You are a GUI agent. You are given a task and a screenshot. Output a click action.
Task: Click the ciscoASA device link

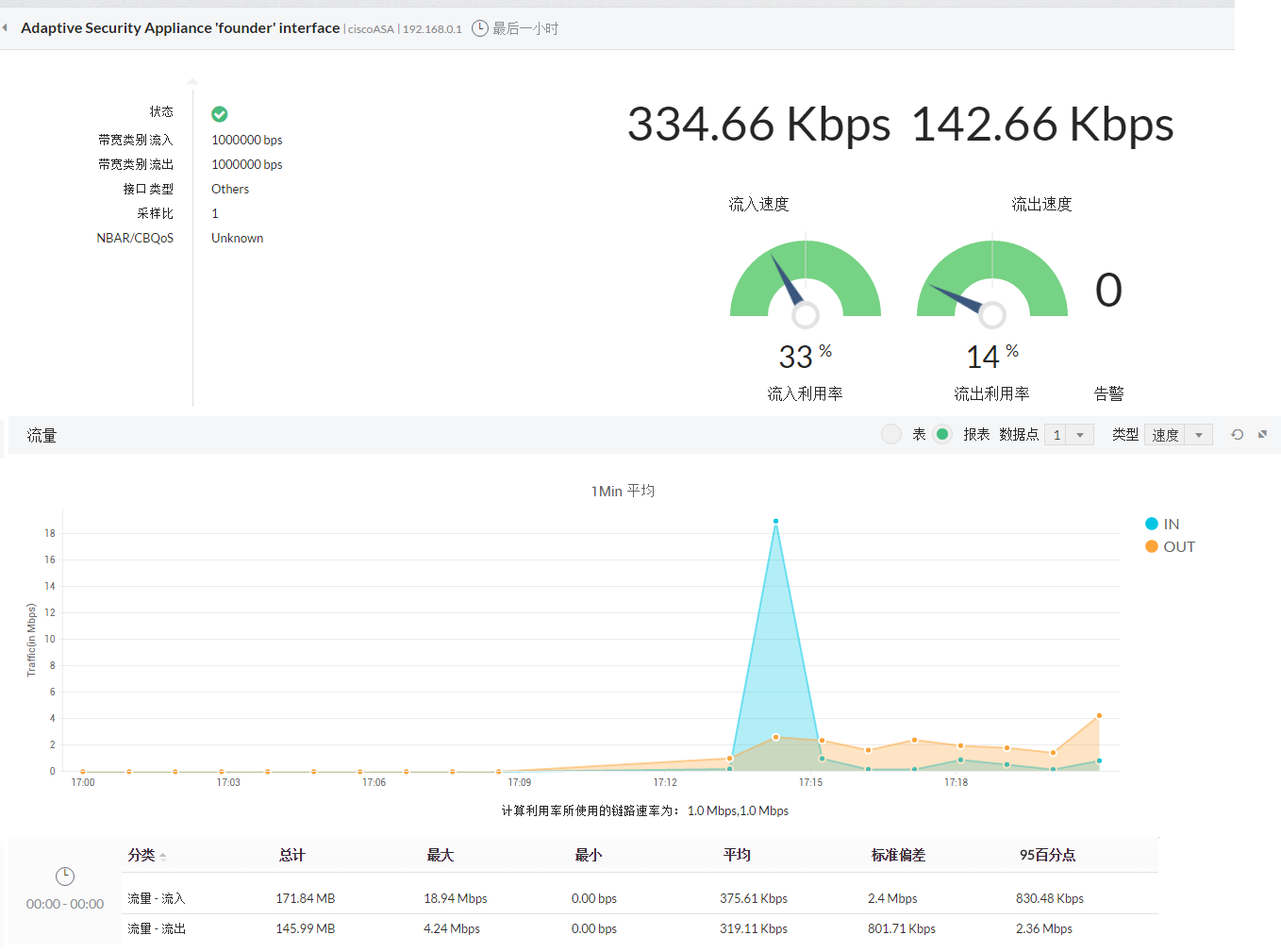point(371,29)
